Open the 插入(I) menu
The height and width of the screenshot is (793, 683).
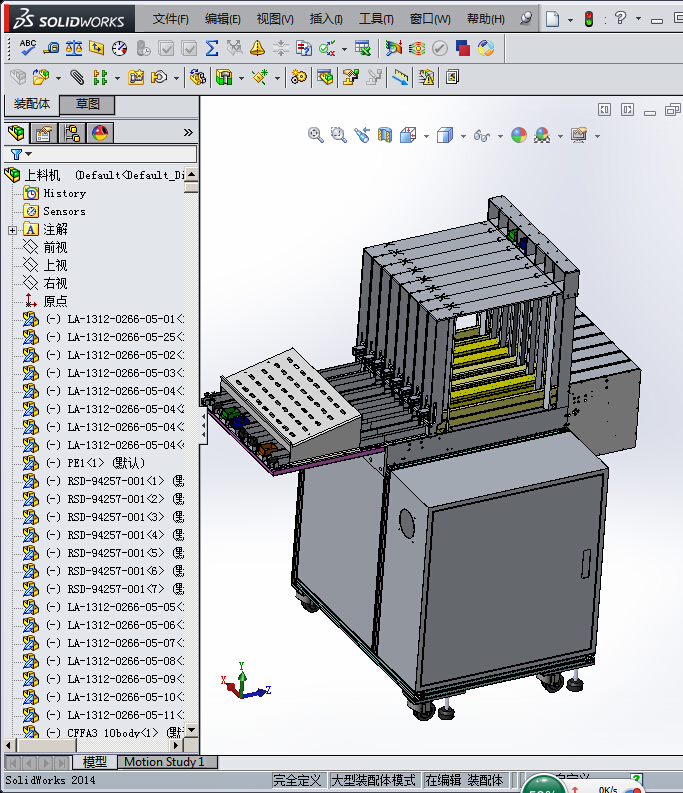326,19
